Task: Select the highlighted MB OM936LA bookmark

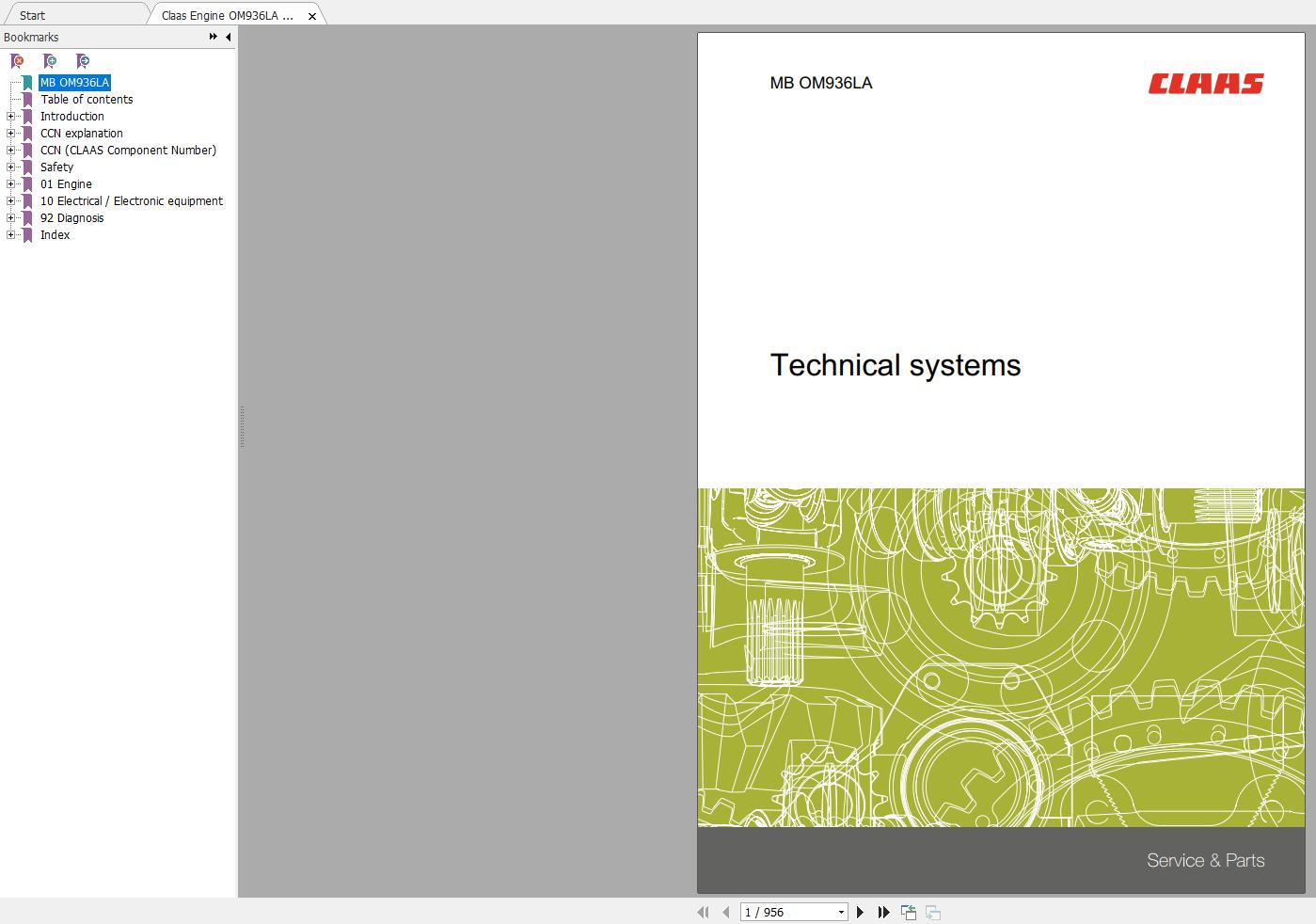Action: 74,82
